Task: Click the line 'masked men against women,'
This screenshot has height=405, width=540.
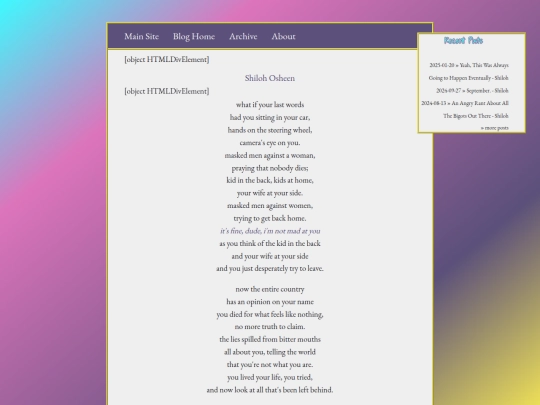Action: click(x=270, y=205)
